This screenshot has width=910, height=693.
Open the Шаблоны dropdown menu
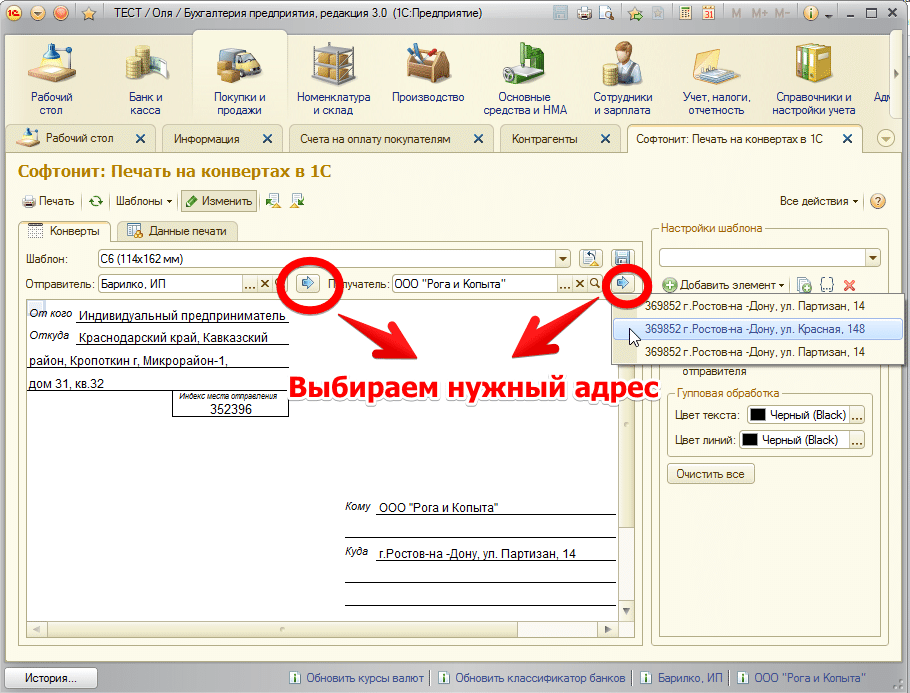pos(143,201)
